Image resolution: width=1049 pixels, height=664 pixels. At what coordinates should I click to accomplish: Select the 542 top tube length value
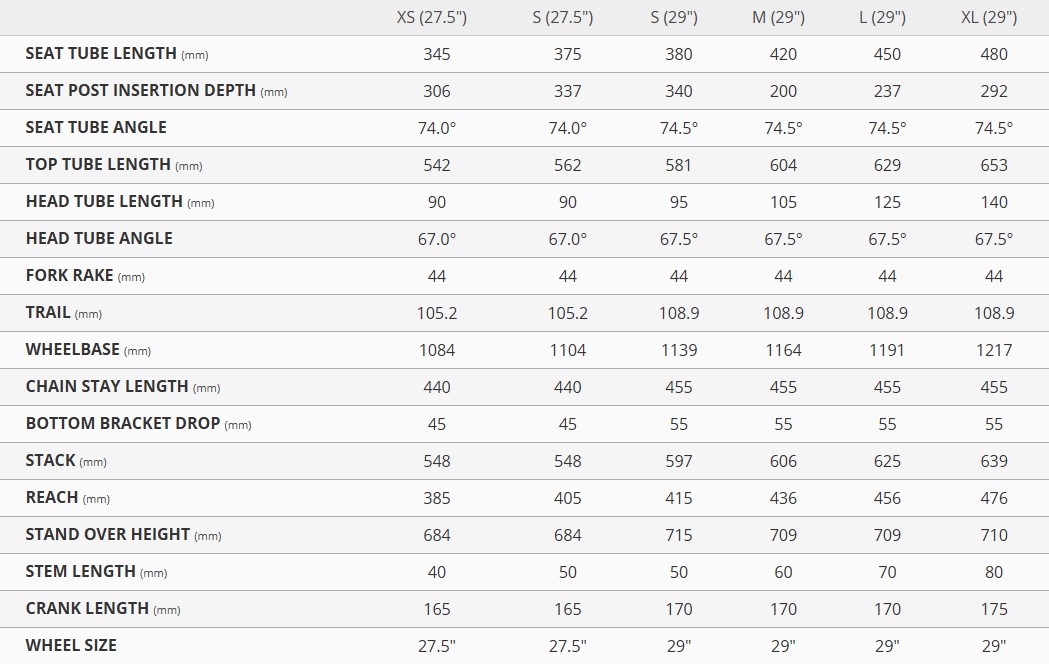click(437, 165)
